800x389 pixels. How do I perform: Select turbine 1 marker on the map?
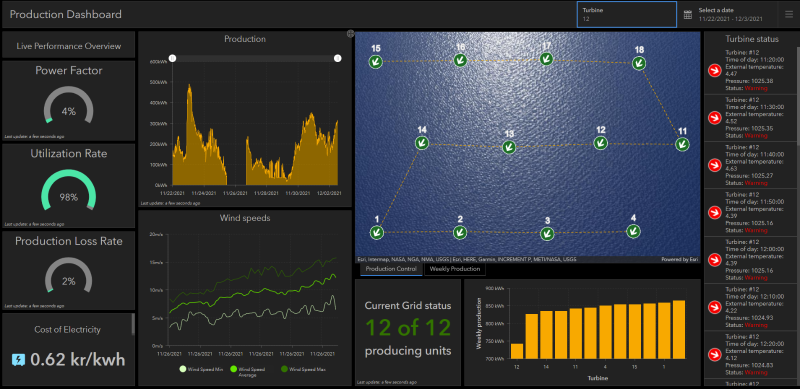(377, 232)
